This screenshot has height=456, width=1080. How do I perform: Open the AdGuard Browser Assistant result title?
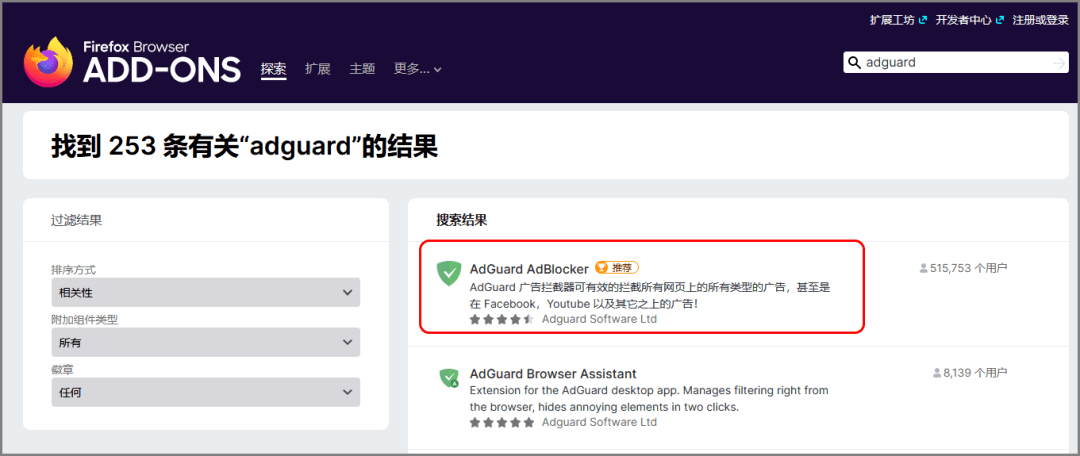click(x=552, y=373)
